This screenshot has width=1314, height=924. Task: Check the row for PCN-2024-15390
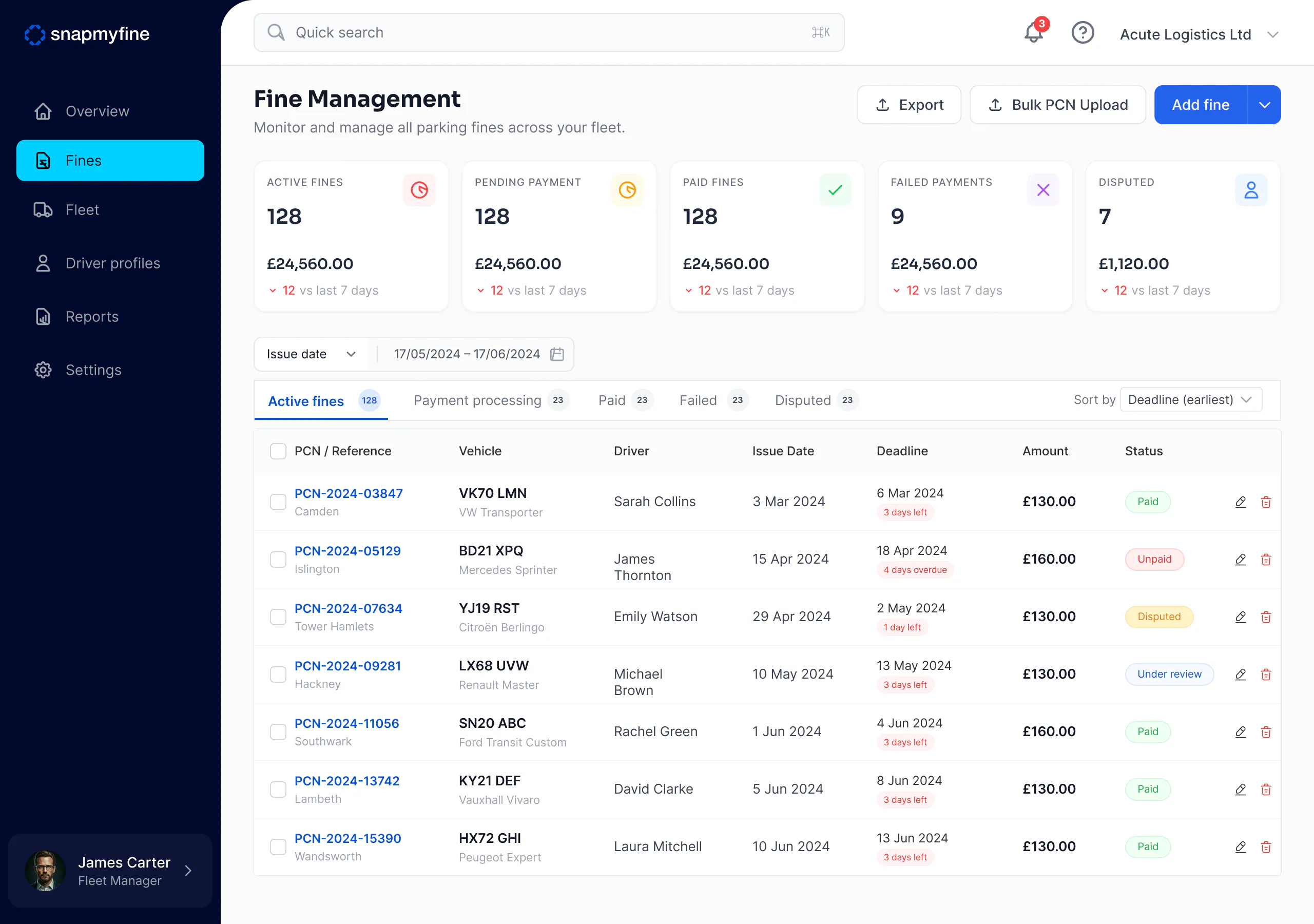pyautogui.click(x=278, y=846)
